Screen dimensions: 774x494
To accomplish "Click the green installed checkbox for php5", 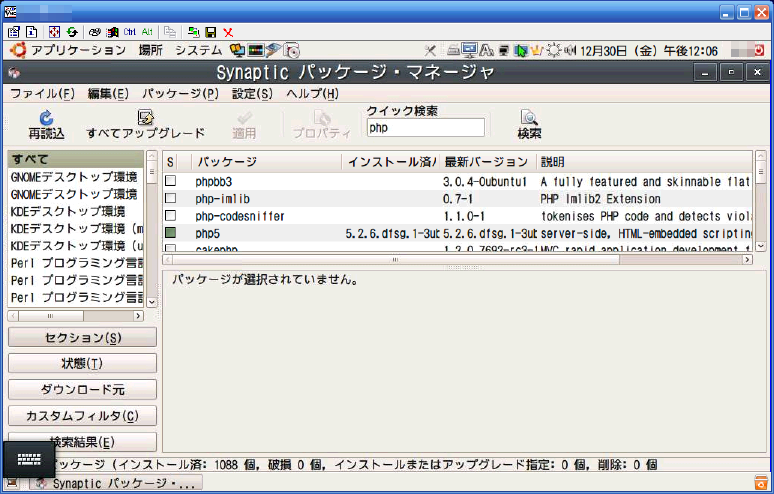I will click(171, 233).
